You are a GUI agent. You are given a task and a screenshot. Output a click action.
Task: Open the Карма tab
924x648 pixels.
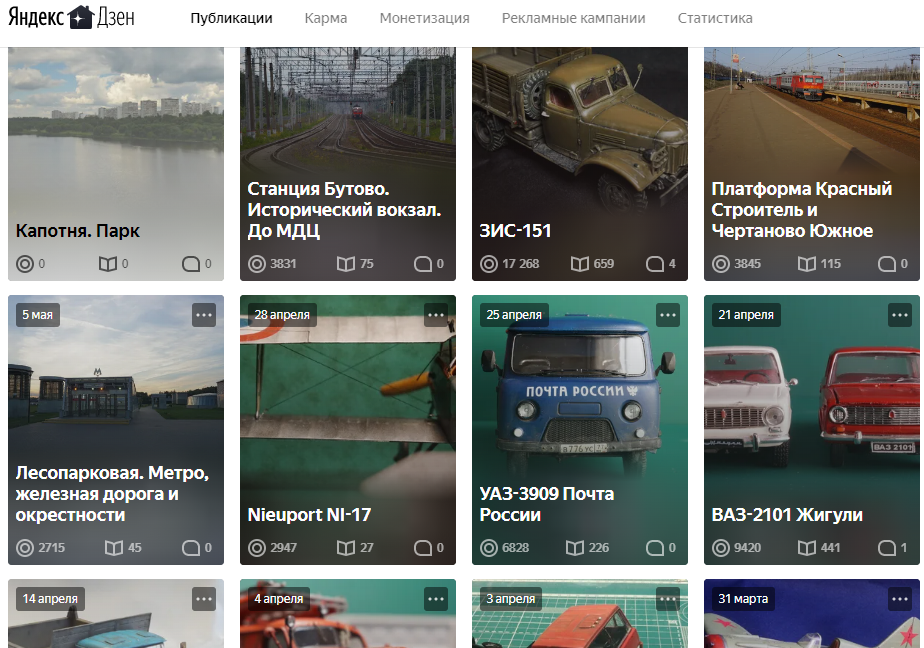point(325,18)
